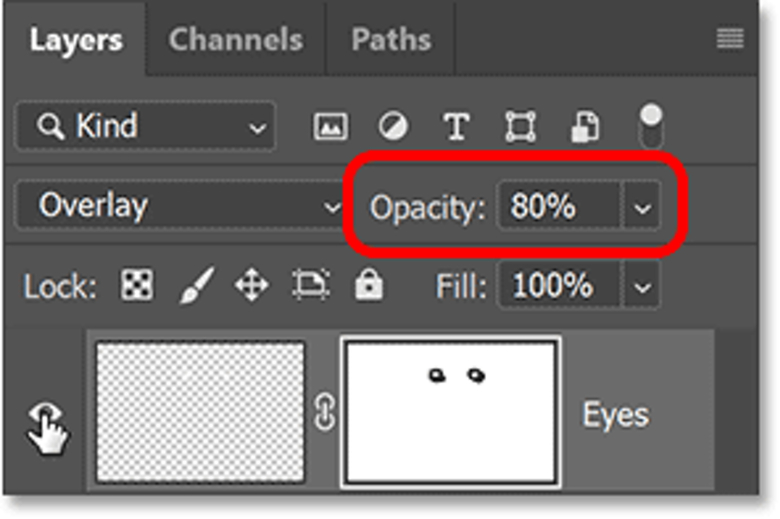Select the Eyes layer thumbnail
Screen dimensions: 780x519
(x=200, y=412)
